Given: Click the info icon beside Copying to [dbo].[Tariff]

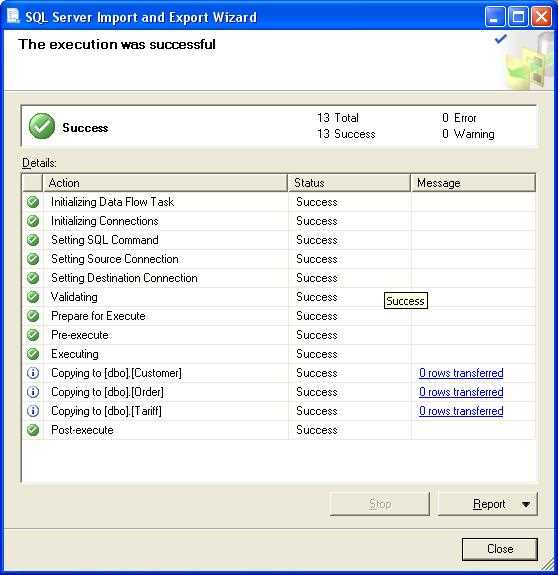Looking at the screenshot, I should pos(33,411).
